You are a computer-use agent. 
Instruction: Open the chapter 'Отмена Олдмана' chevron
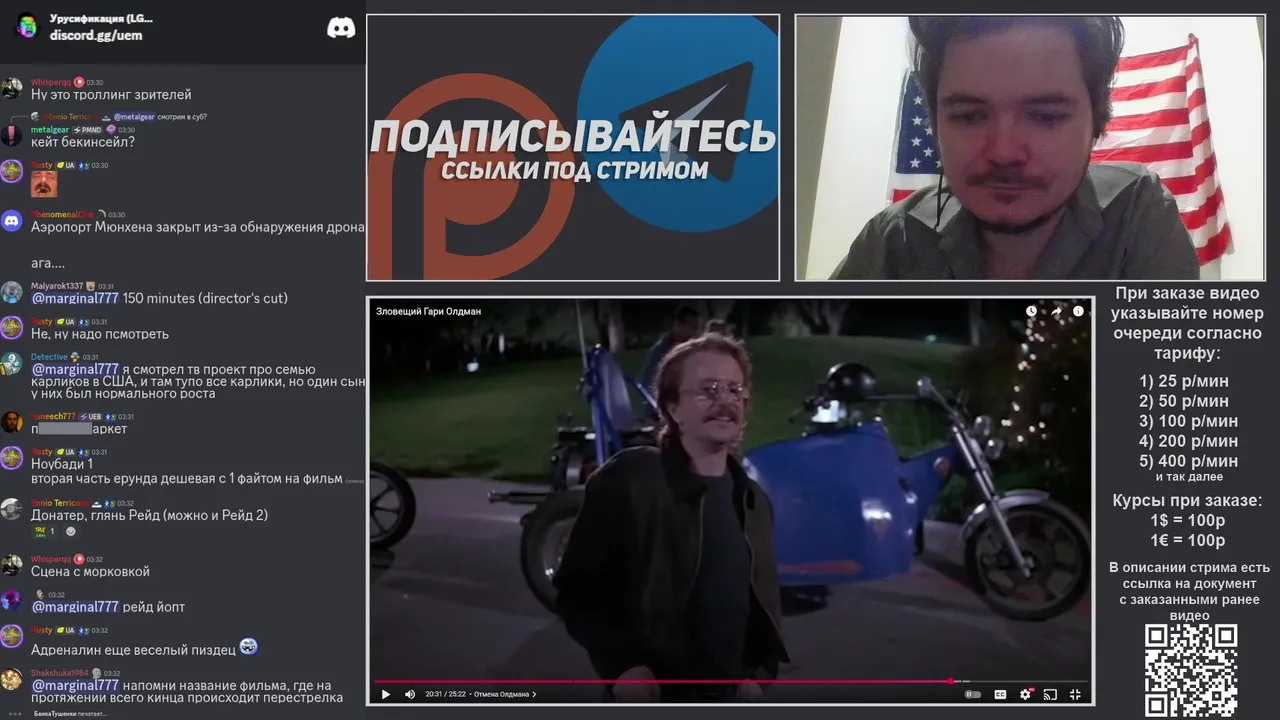[x=534, y=694]
